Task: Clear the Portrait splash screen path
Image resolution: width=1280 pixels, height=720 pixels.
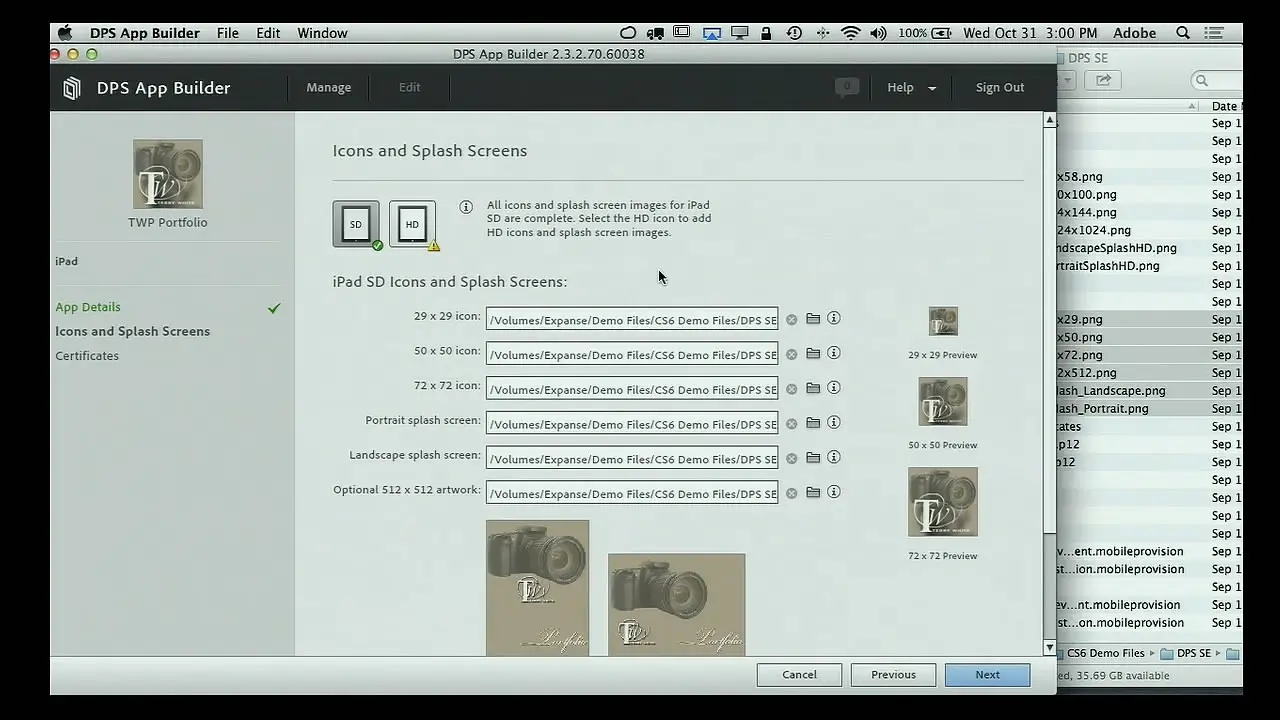Action: click(x=792, y=424)
